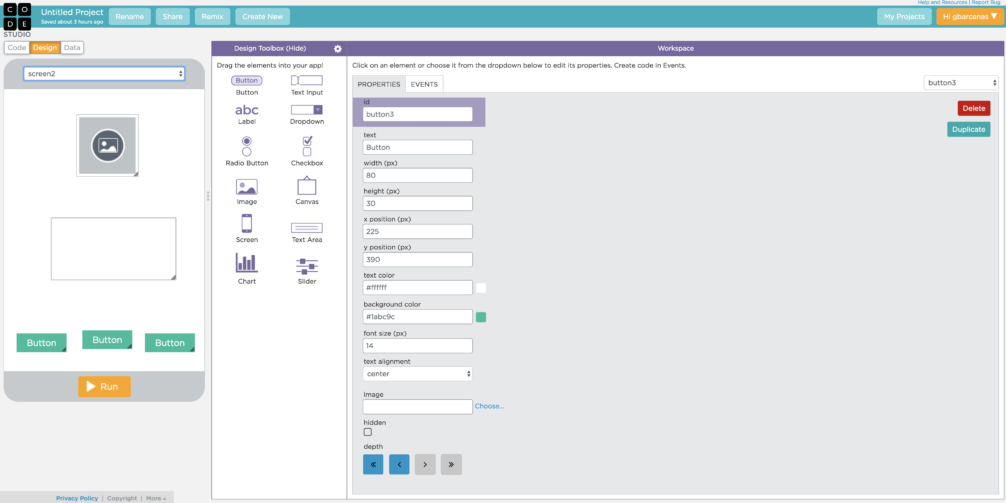Screen dimensions: 1006x503
Task: Click the Choose... image link
Action: [490, 406]
